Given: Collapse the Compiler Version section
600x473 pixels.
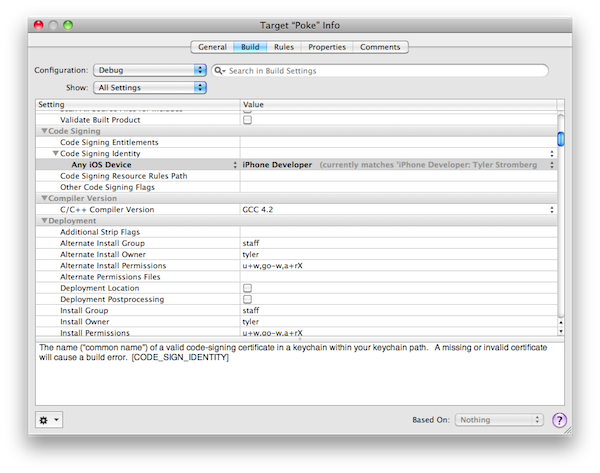Looking at the screenshot, I should [x=44, y=198].
